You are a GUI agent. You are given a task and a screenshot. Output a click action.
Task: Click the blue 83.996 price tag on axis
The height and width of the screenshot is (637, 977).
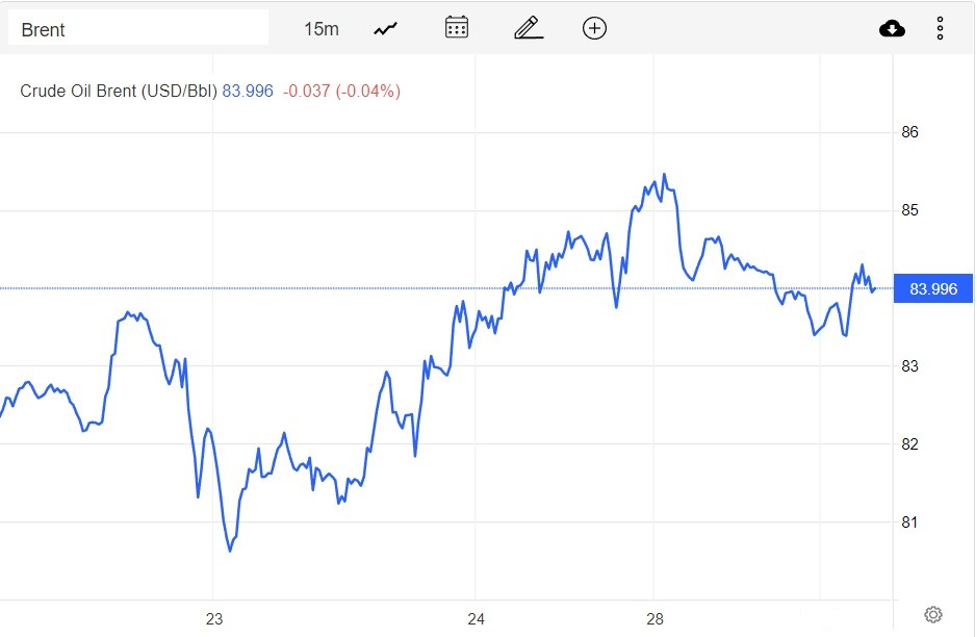(x=933, y=290)
